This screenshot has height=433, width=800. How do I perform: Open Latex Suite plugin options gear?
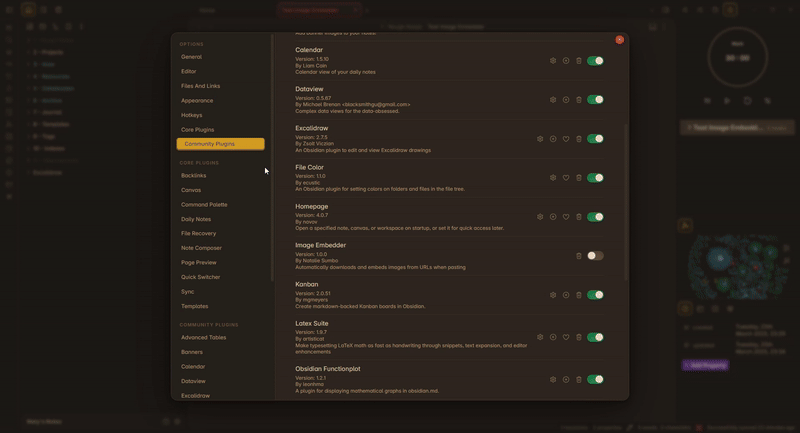point(540,337)
